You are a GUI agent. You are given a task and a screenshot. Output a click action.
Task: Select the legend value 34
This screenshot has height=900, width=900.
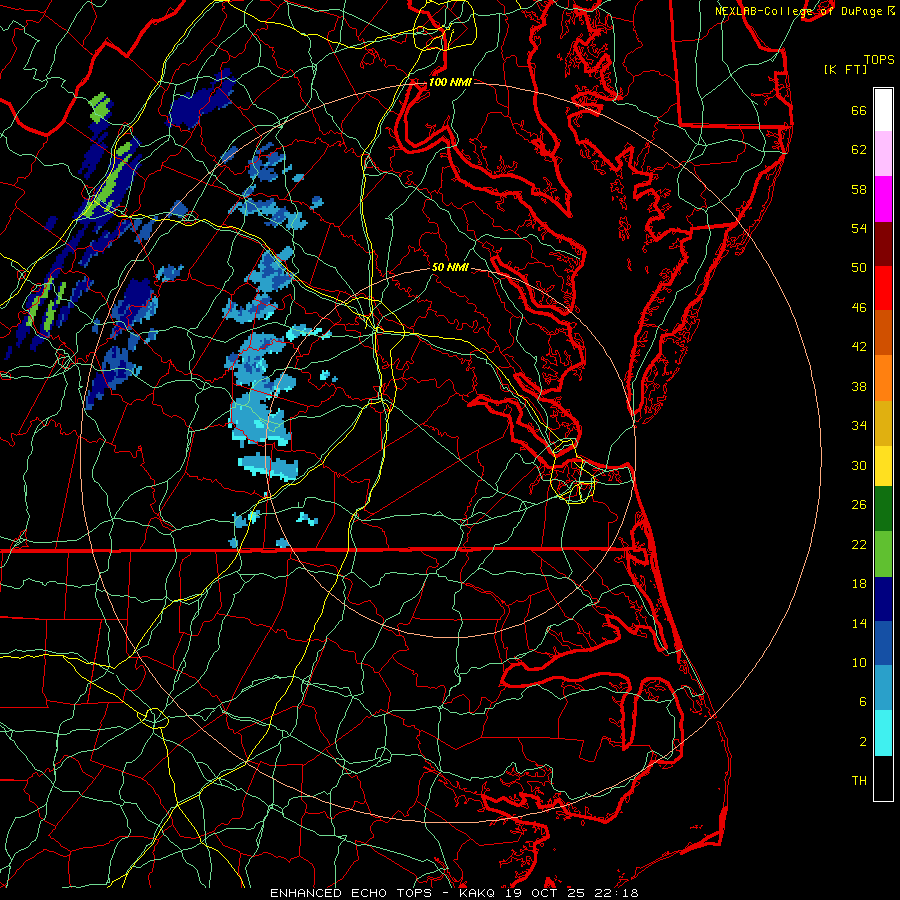(x=859, y=426)
